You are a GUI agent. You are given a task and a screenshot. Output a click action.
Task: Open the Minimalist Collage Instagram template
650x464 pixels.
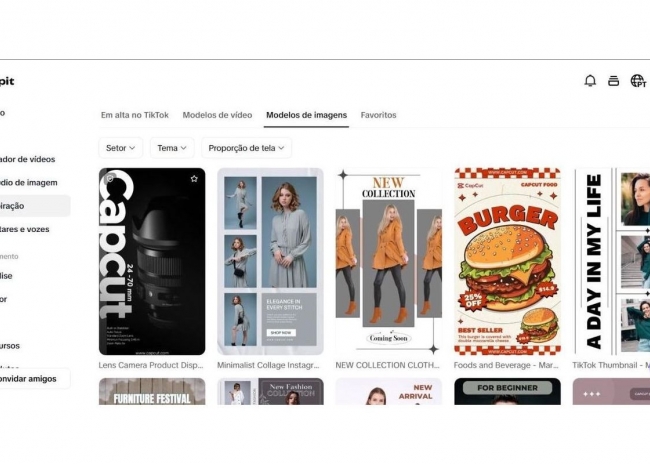point(270,261)
